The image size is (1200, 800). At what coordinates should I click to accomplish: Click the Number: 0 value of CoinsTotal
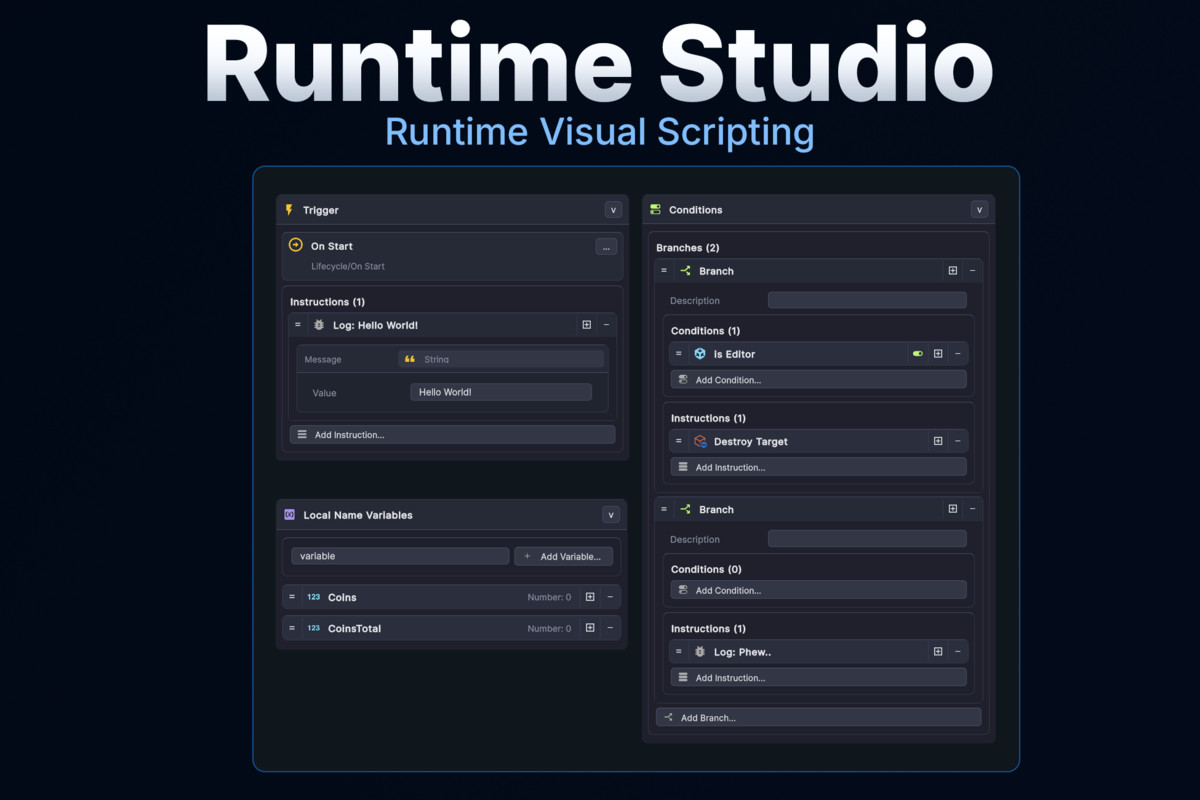click(x=549, y=629)
